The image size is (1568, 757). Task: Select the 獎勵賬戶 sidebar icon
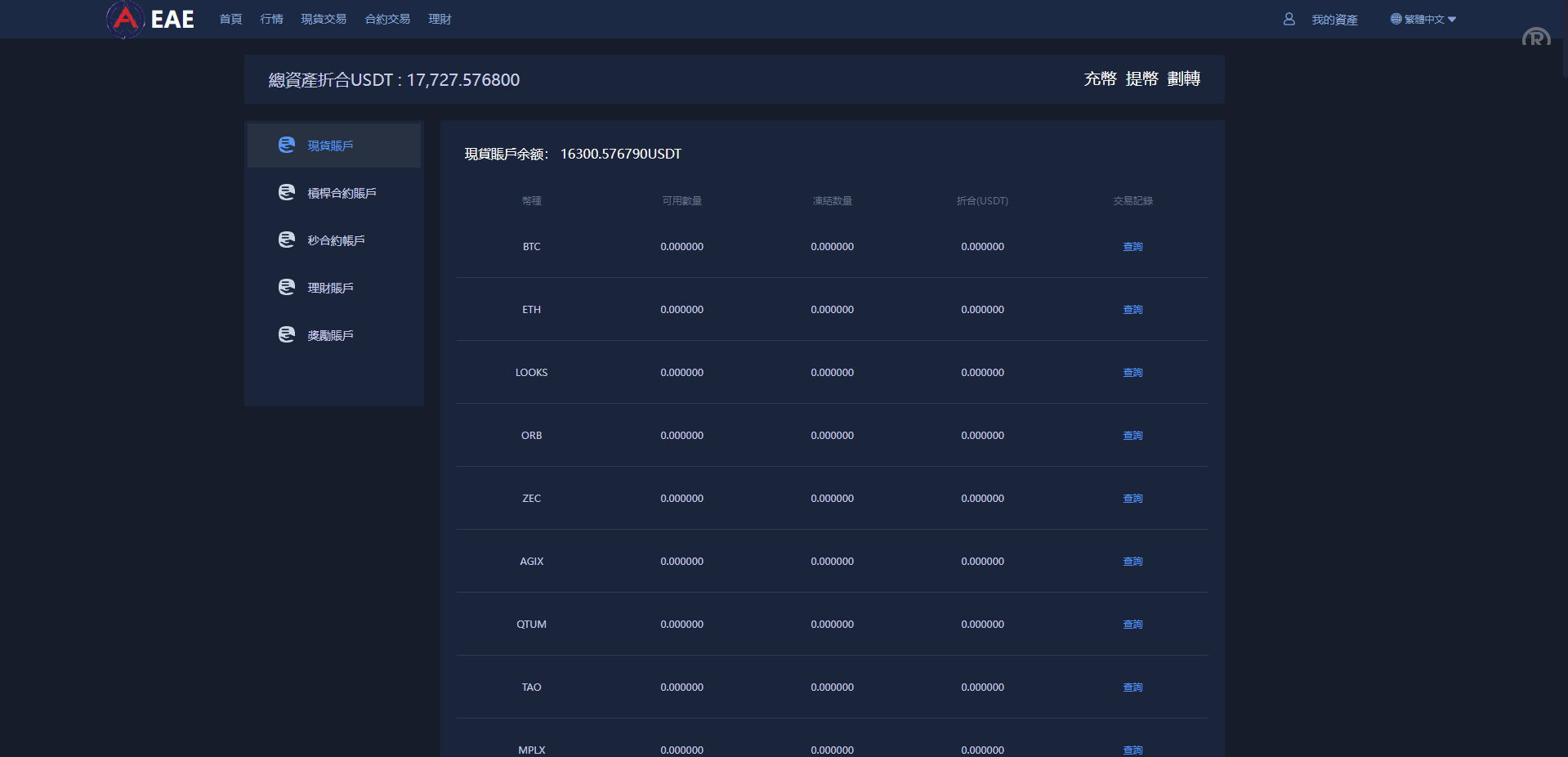[286, 334]
